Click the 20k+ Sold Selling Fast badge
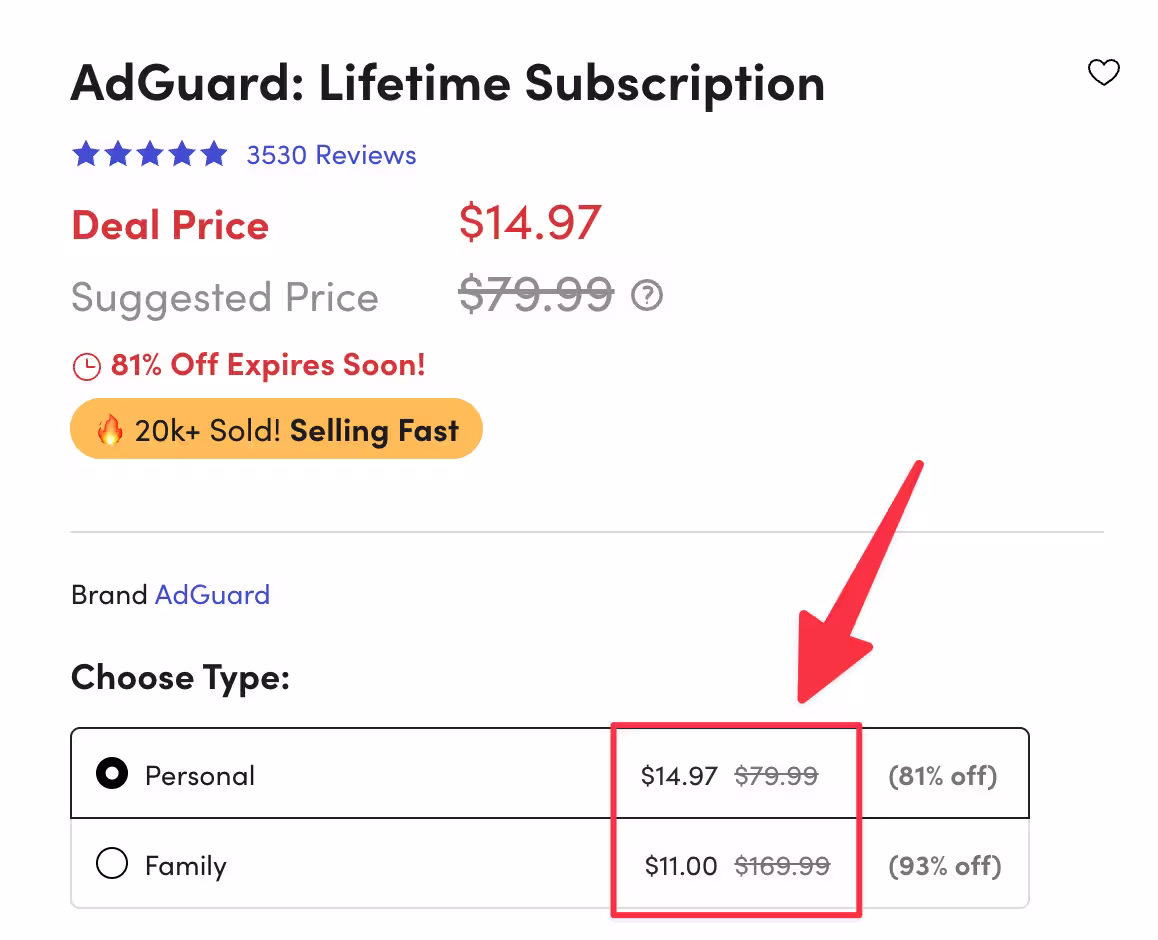 [x=276, y=428]
